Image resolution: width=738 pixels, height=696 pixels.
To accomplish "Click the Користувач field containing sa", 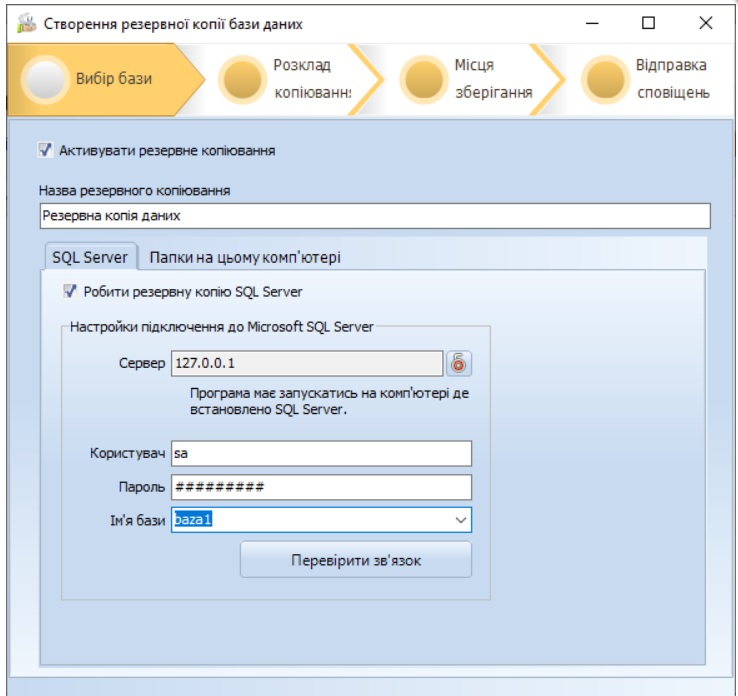I will click(321, 453).
